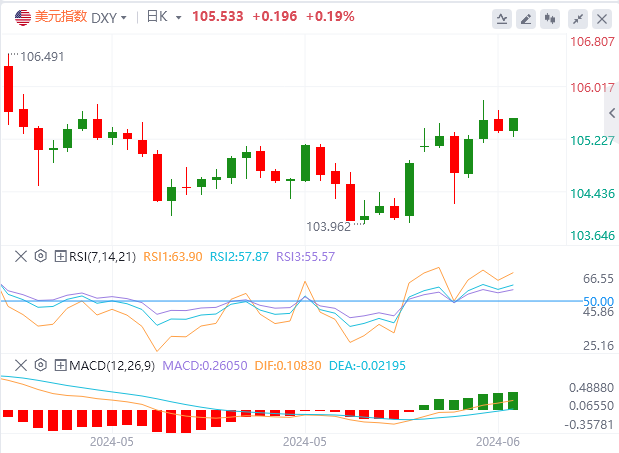This screenshot has height=453, width=619.
Task: Expand the RSI panel plus box
Action: click(x=60, y=256)
